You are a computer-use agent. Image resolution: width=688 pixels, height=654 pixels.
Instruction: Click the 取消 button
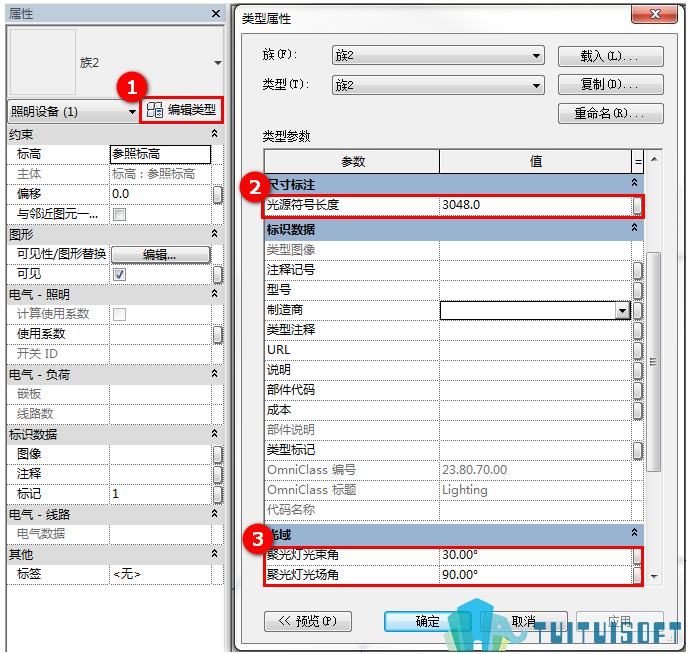coord(523,621)
